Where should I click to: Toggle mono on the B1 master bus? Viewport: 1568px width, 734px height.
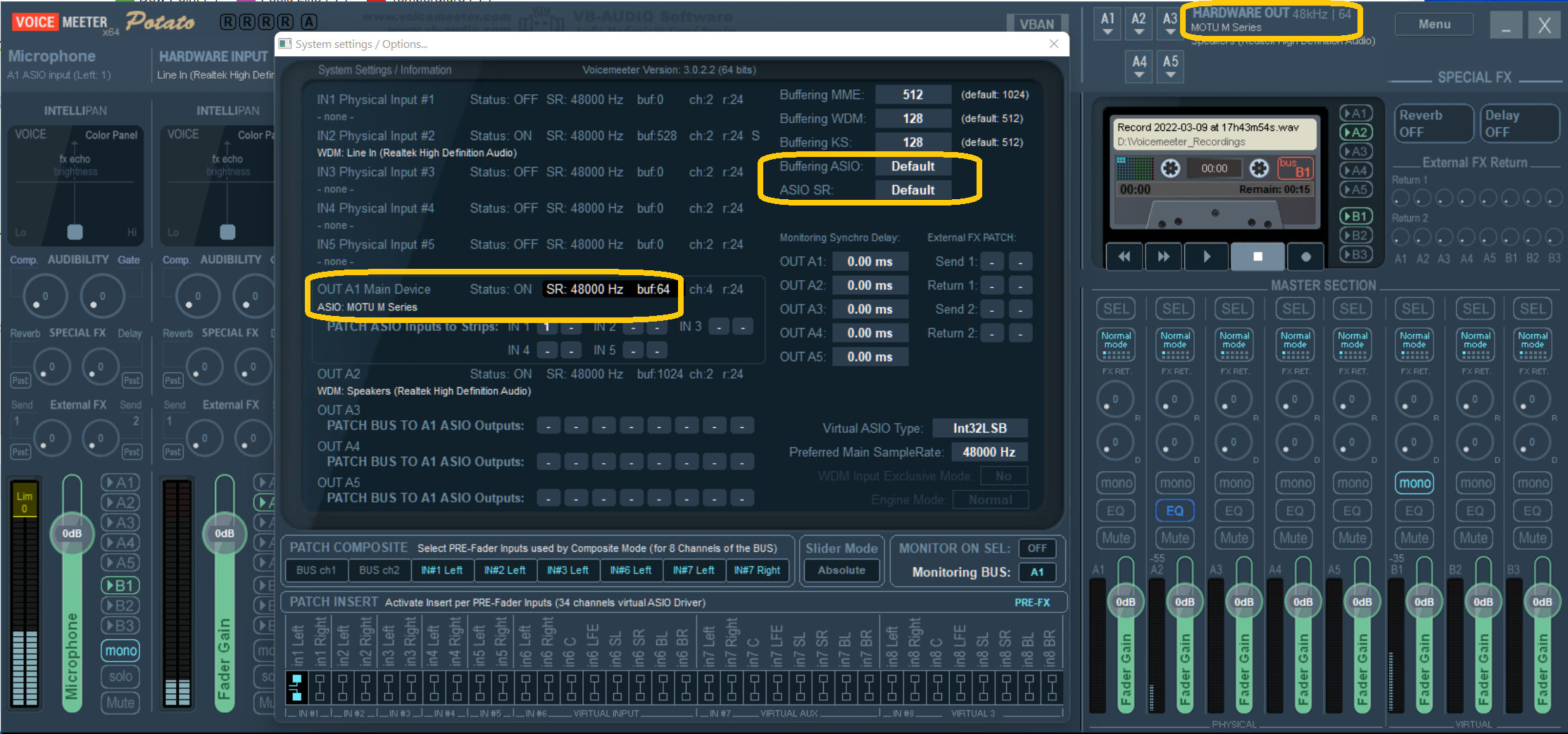click(x=1415, y=483)
